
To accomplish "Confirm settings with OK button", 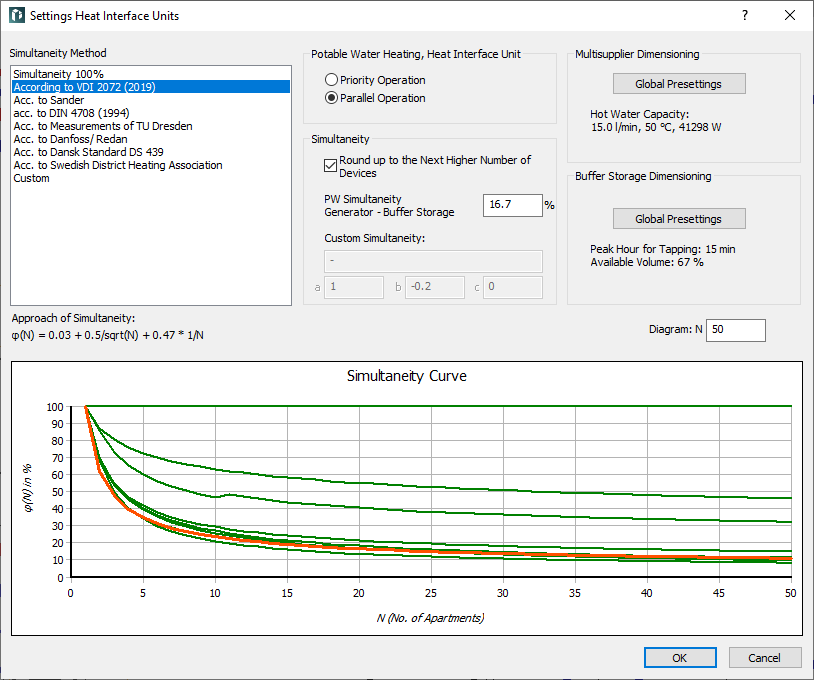I will 680,658.
